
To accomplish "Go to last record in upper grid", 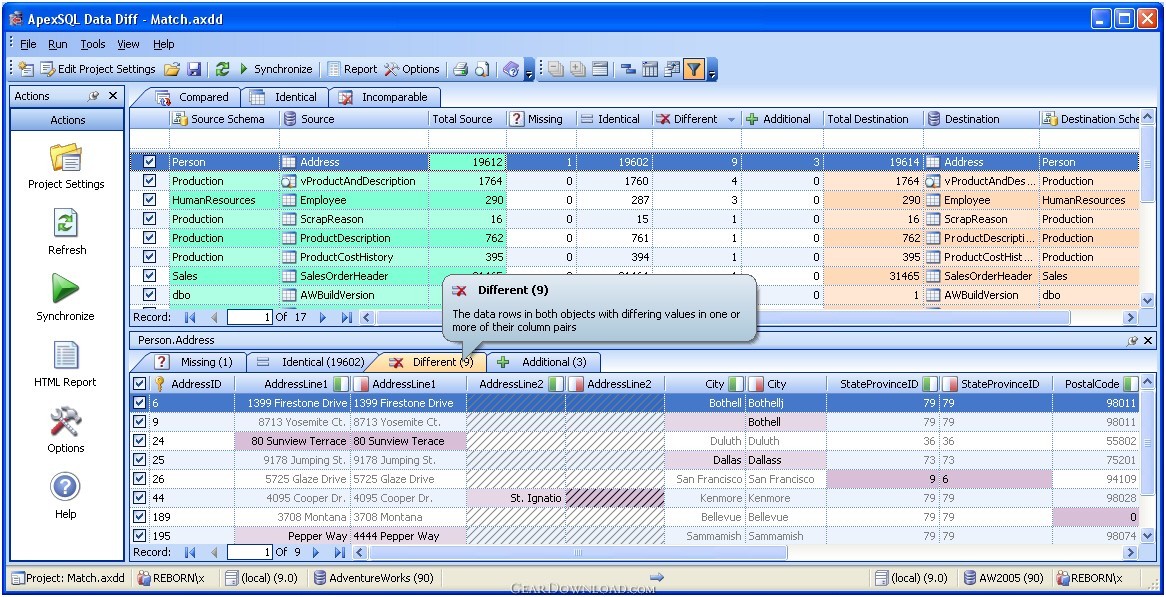I will (x=347, y=317).
